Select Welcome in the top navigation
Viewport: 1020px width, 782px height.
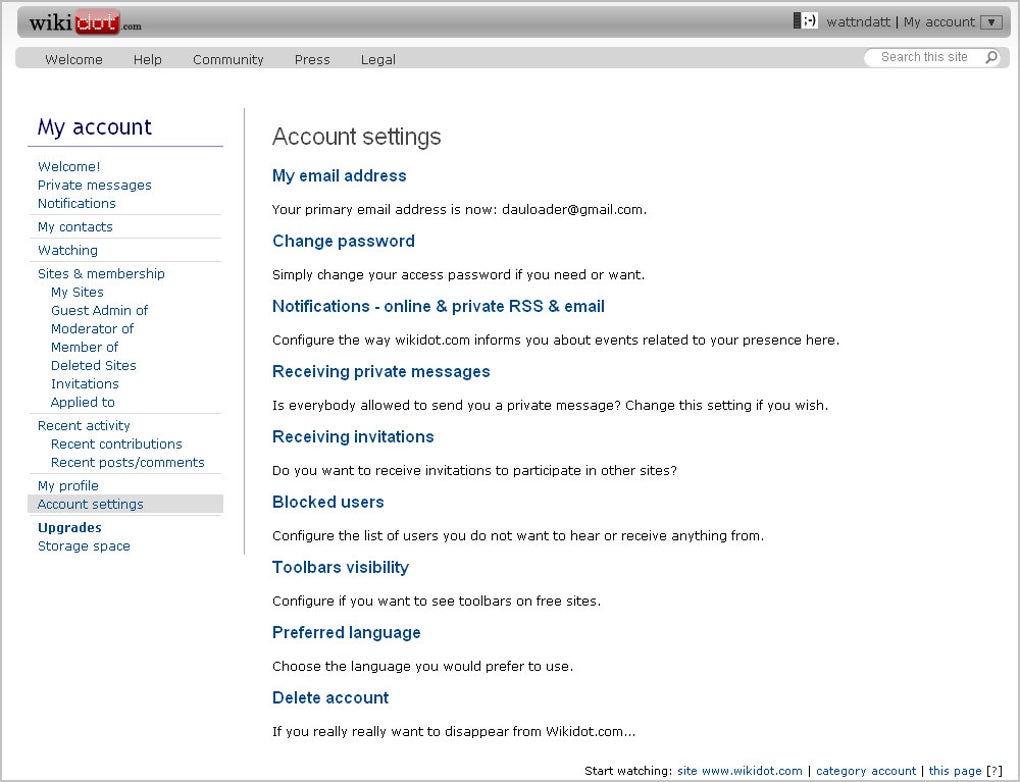click(73, 59)
